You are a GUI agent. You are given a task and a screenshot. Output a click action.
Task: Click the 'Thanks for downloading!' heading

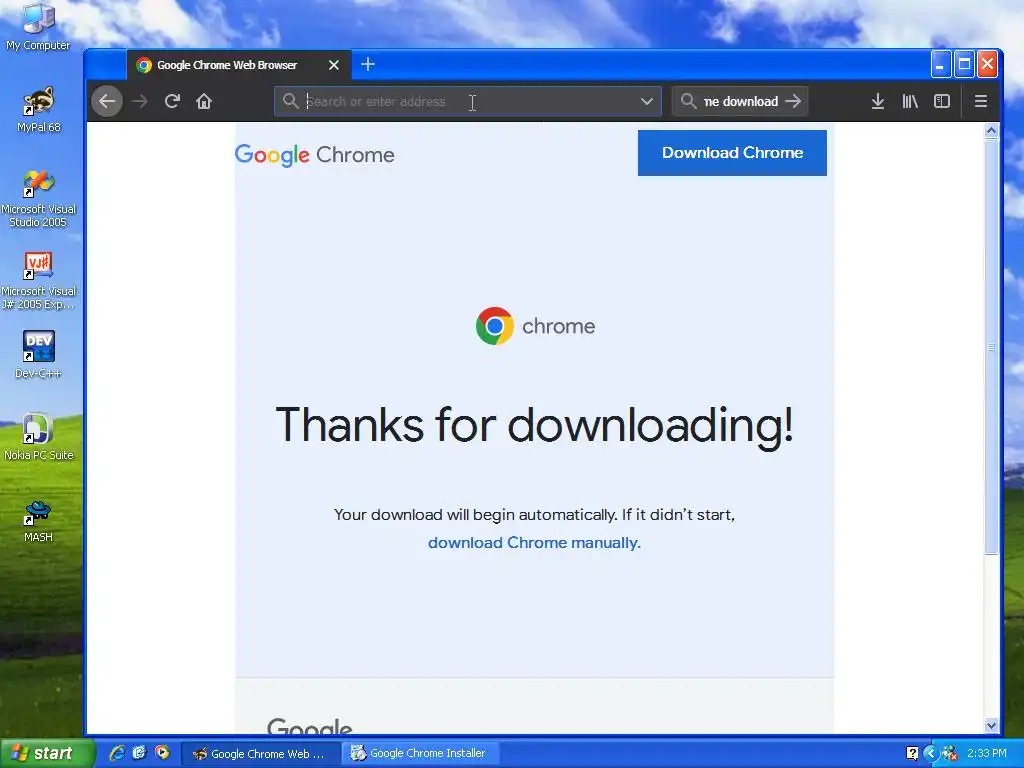click(534, 426)
